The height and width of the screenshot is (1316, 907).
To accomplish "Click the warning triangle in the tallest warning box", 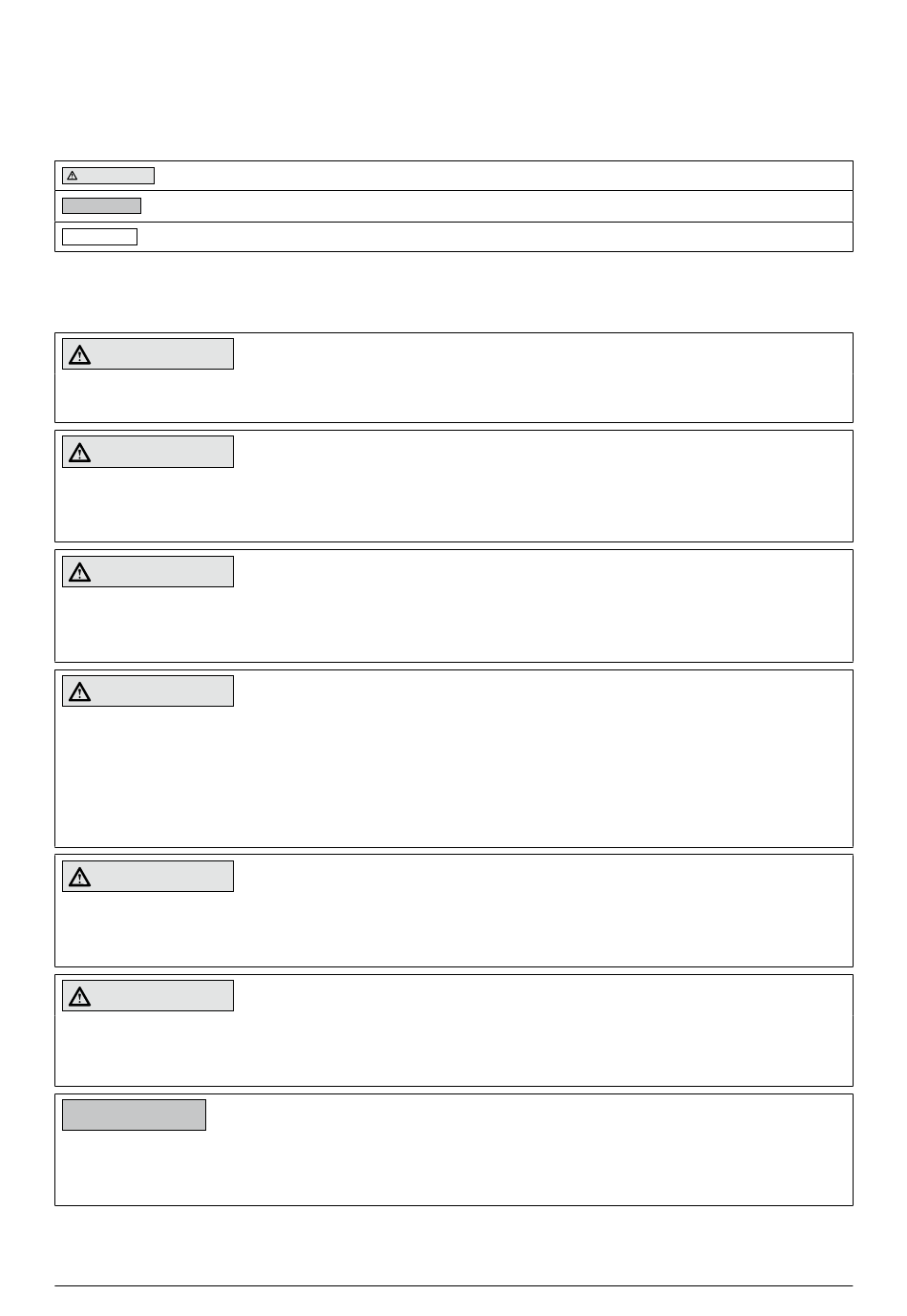I will click(x=80, y=691).
